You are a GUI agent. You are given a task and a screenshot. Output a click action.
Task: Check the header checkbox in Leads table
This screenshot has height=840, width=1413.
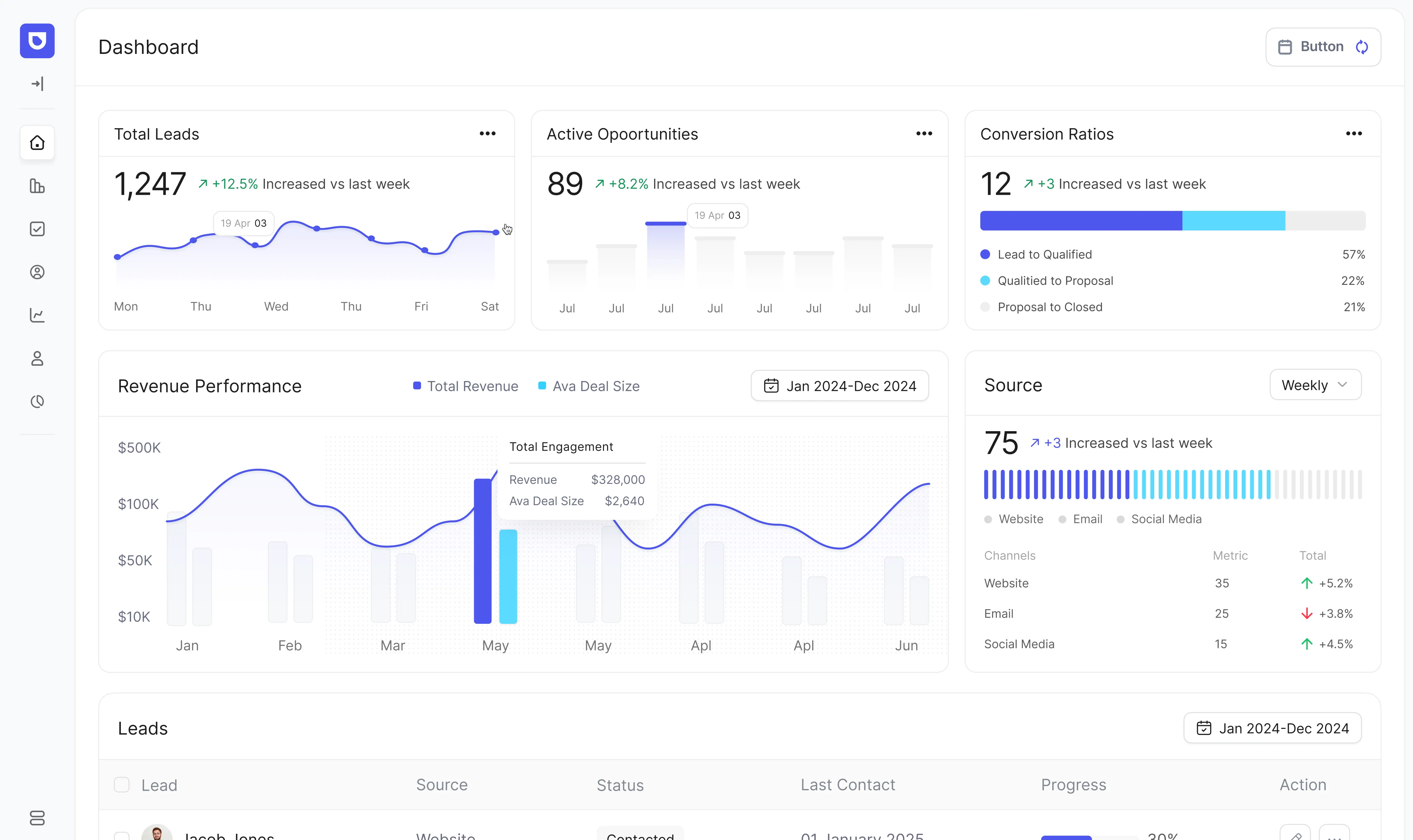pos(122,785)
